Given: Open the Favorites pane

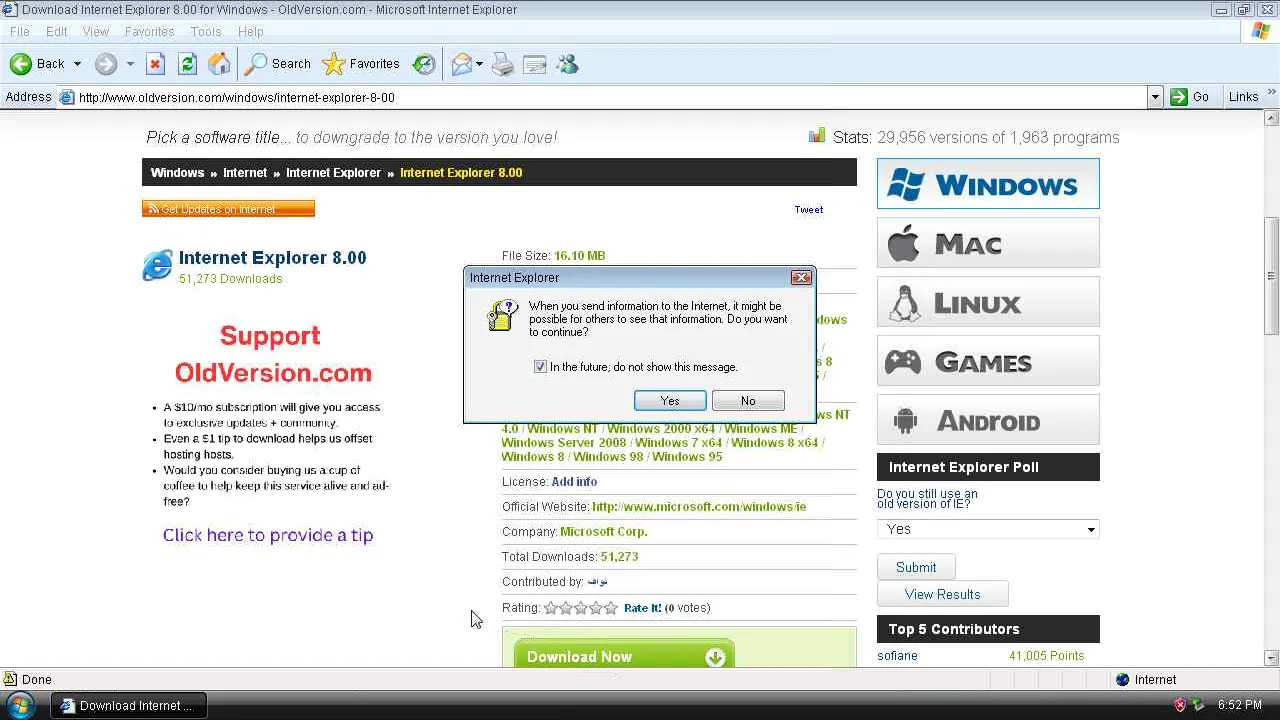Looking at the screenshot, I should 361,64.
